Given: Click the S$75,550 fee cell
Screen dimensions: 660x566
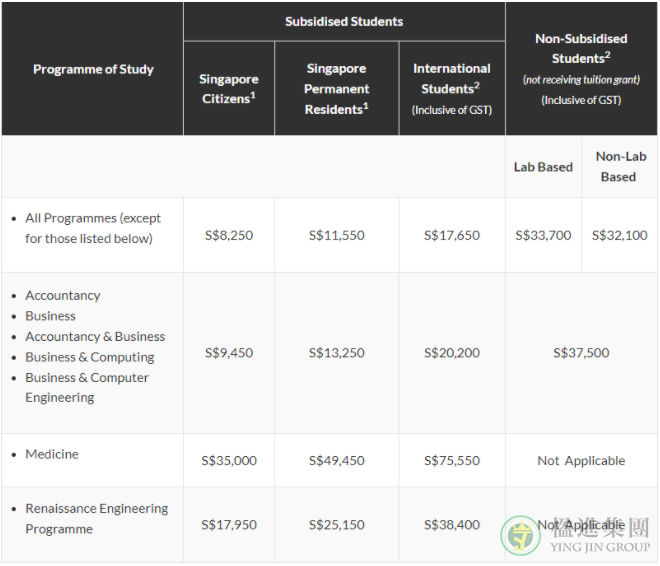Looking at the screenshot, I should click(452, 460).
